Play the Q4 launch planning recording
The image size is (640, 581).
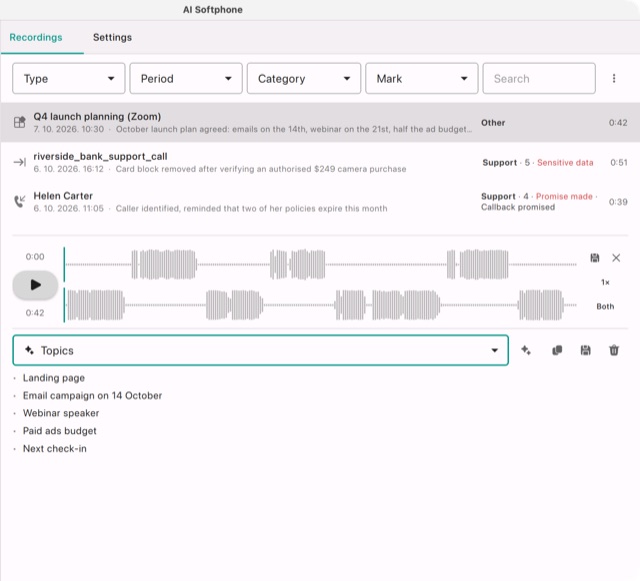pos(35,285)
